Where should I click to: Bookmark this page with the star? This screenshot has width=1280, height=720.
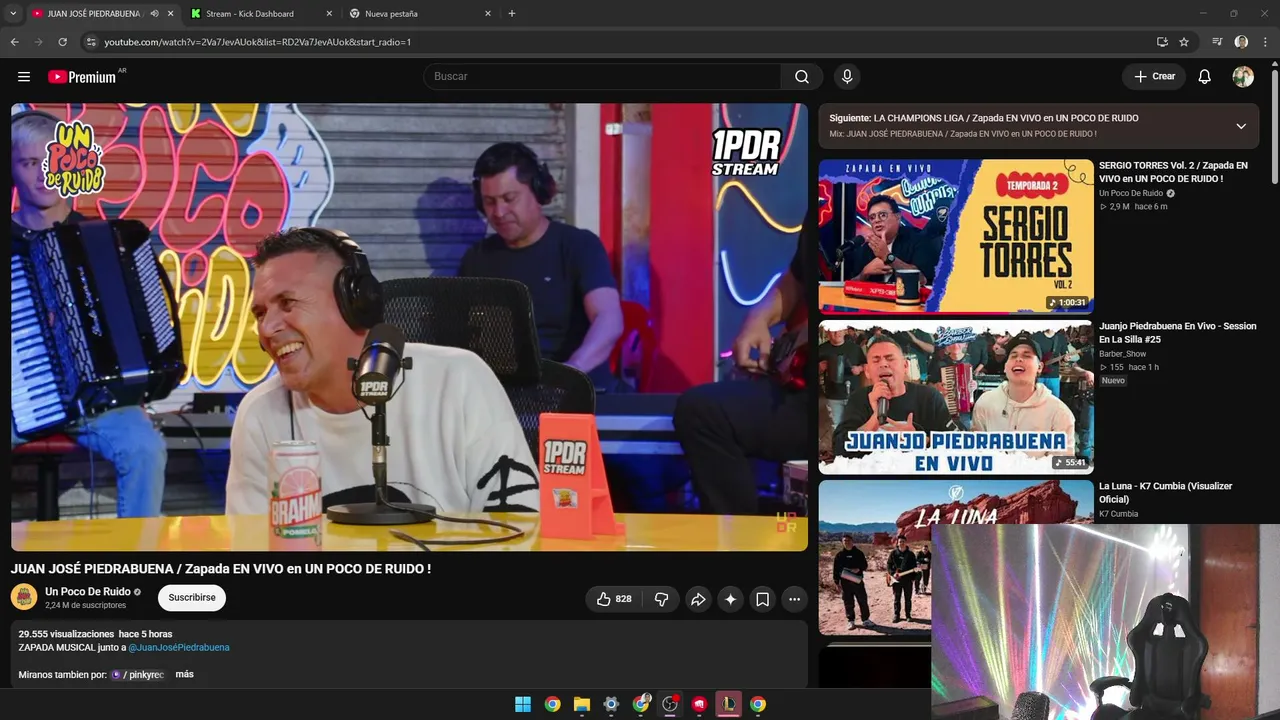point(1184,42)
